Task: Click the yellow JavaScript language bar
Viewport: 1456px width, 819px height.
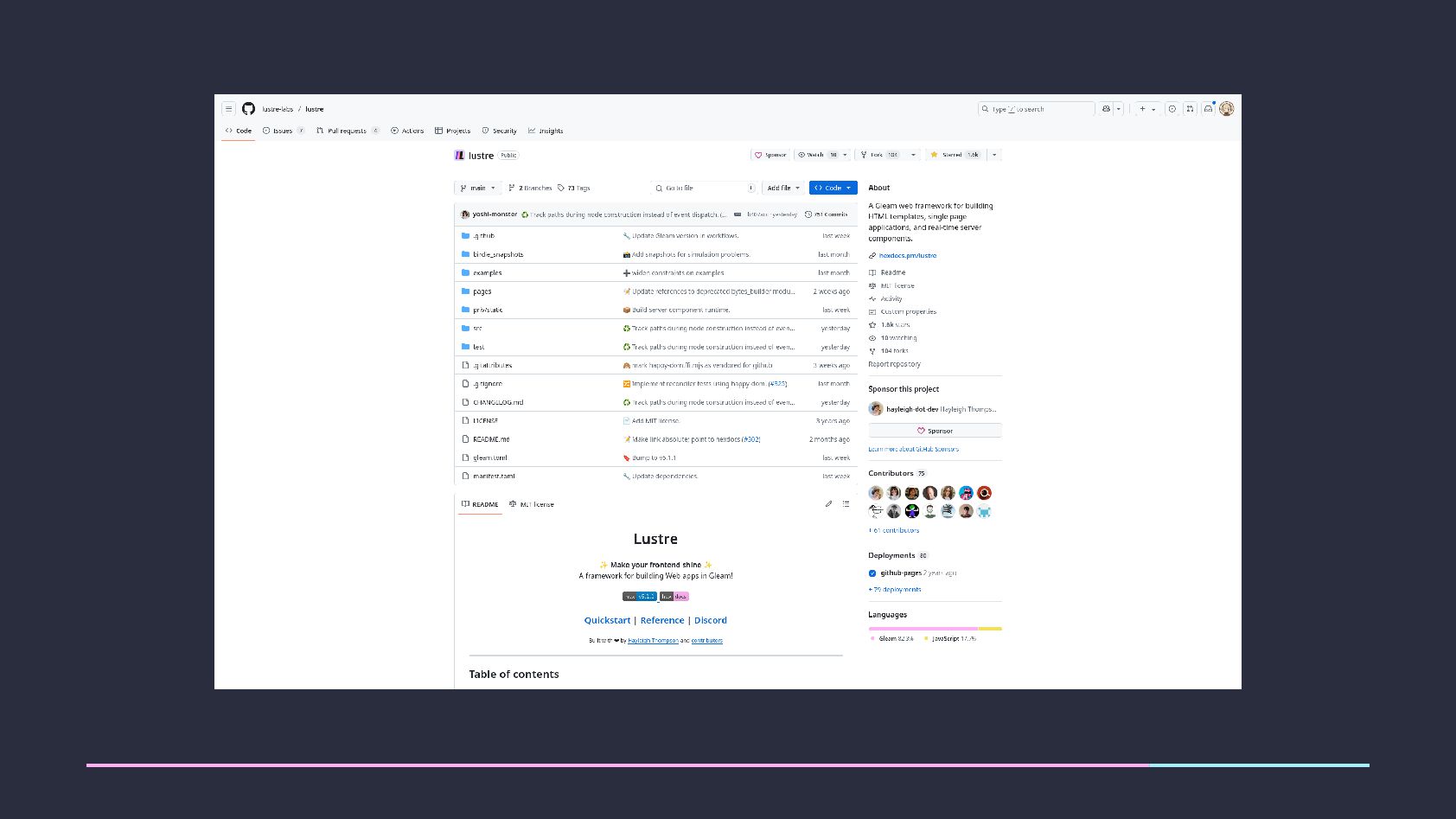Action: pos(990,629)
